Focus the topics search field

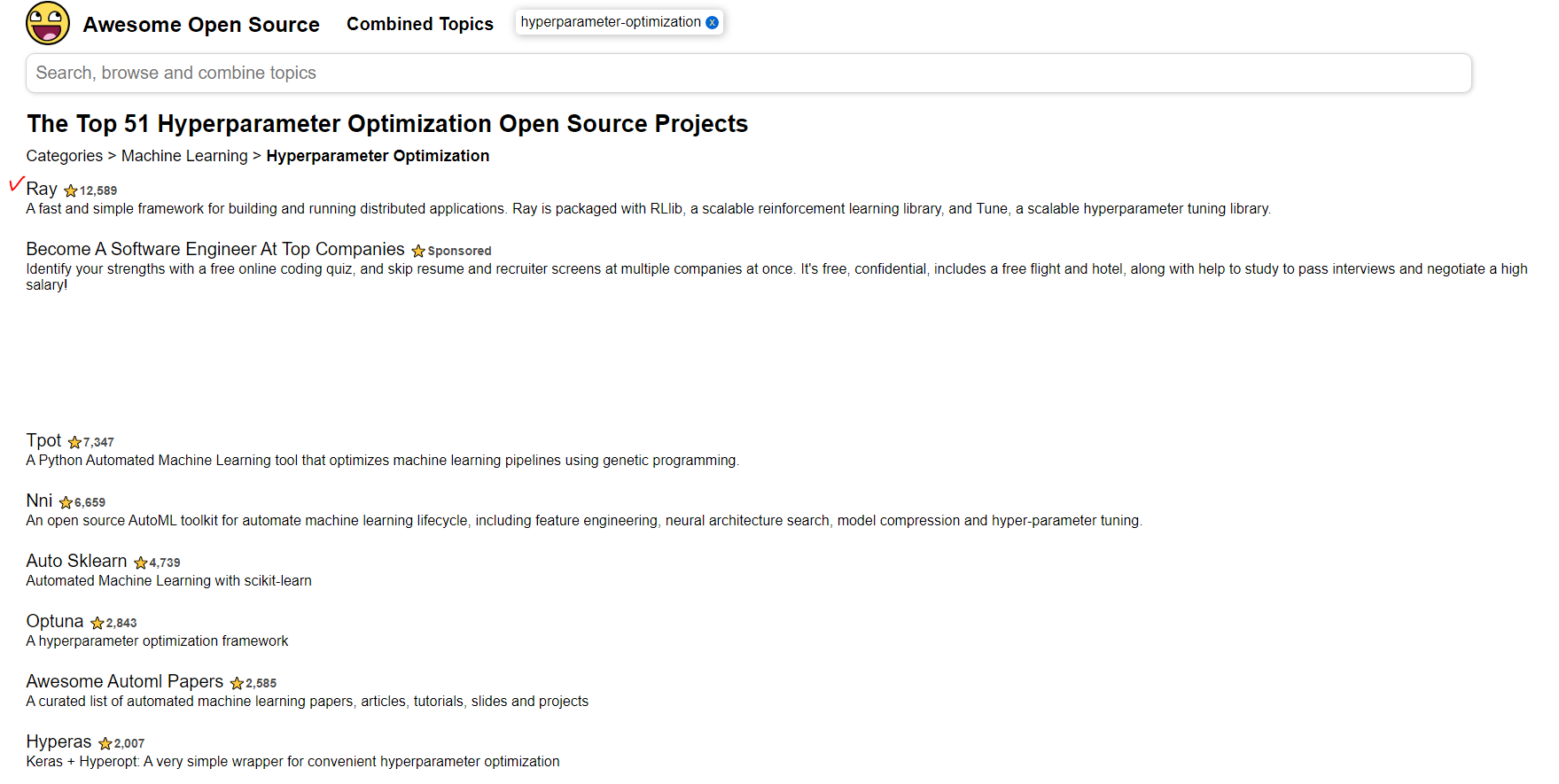(x=749, y=73)
